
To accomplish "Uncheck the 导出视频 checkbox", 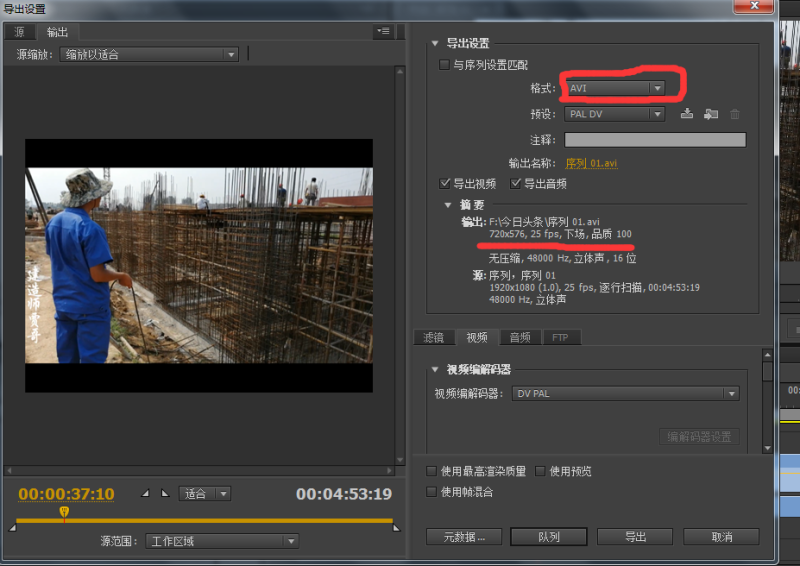I will click(445, 184).
